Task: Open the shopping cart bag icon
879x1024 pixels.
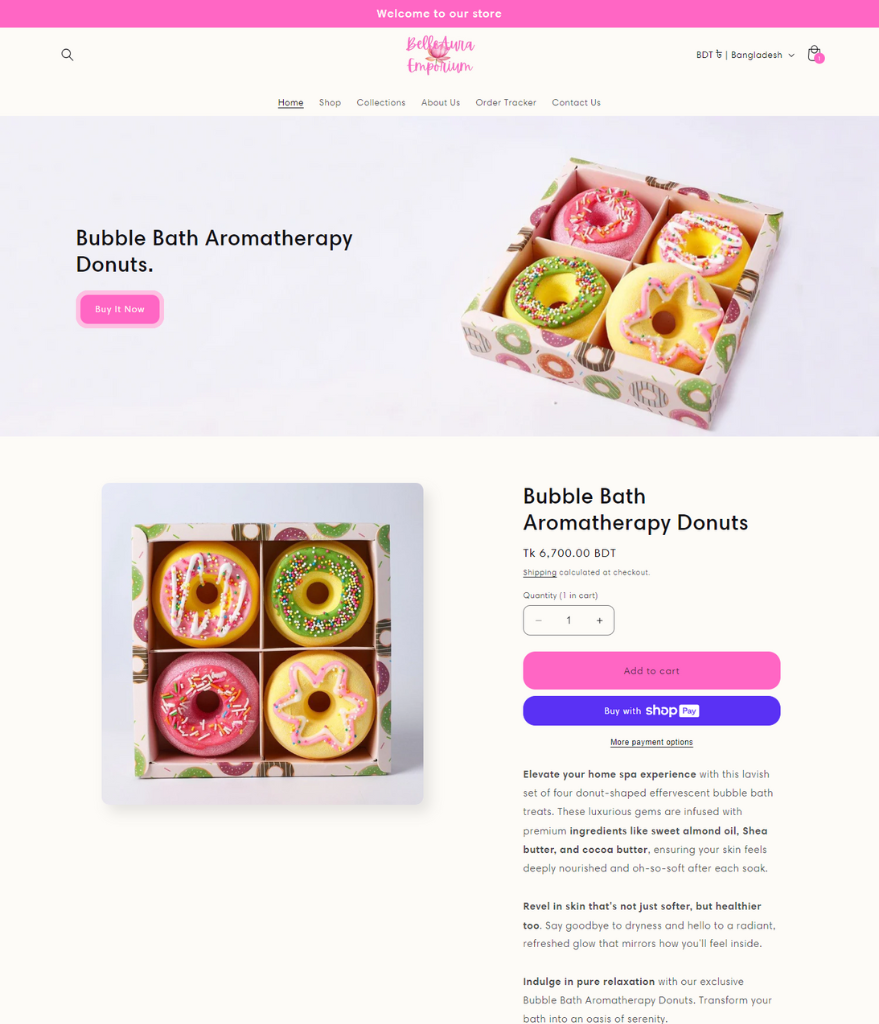Action: pos(815,54)
